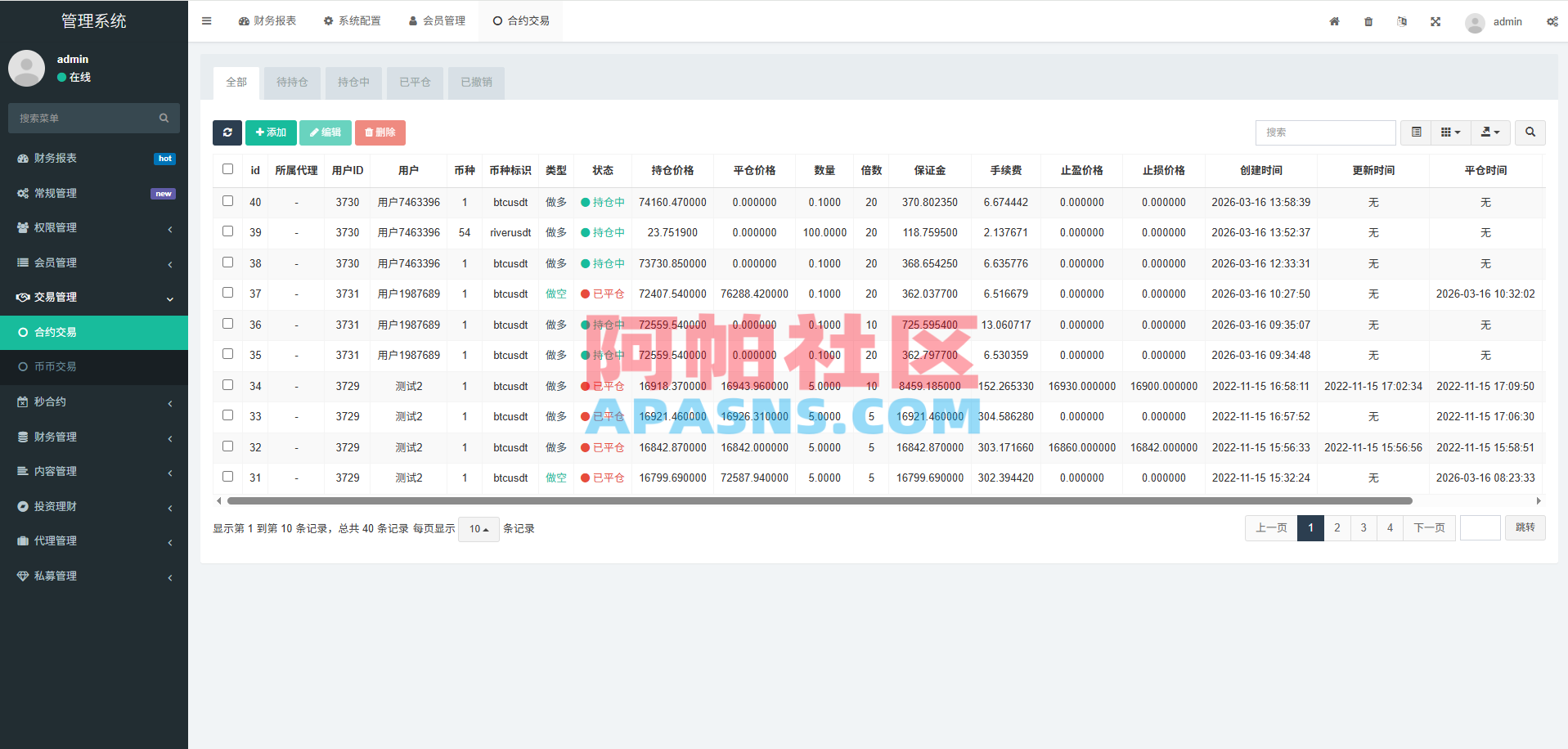Switch to the 已撤销 tab

(476, 83)
